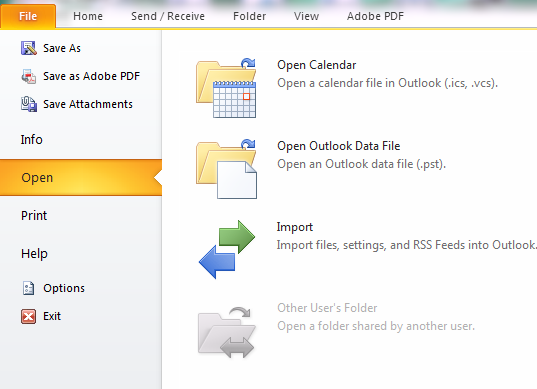
Task: Click the Save as Adobe PDF icon
Action: [28, 76]
